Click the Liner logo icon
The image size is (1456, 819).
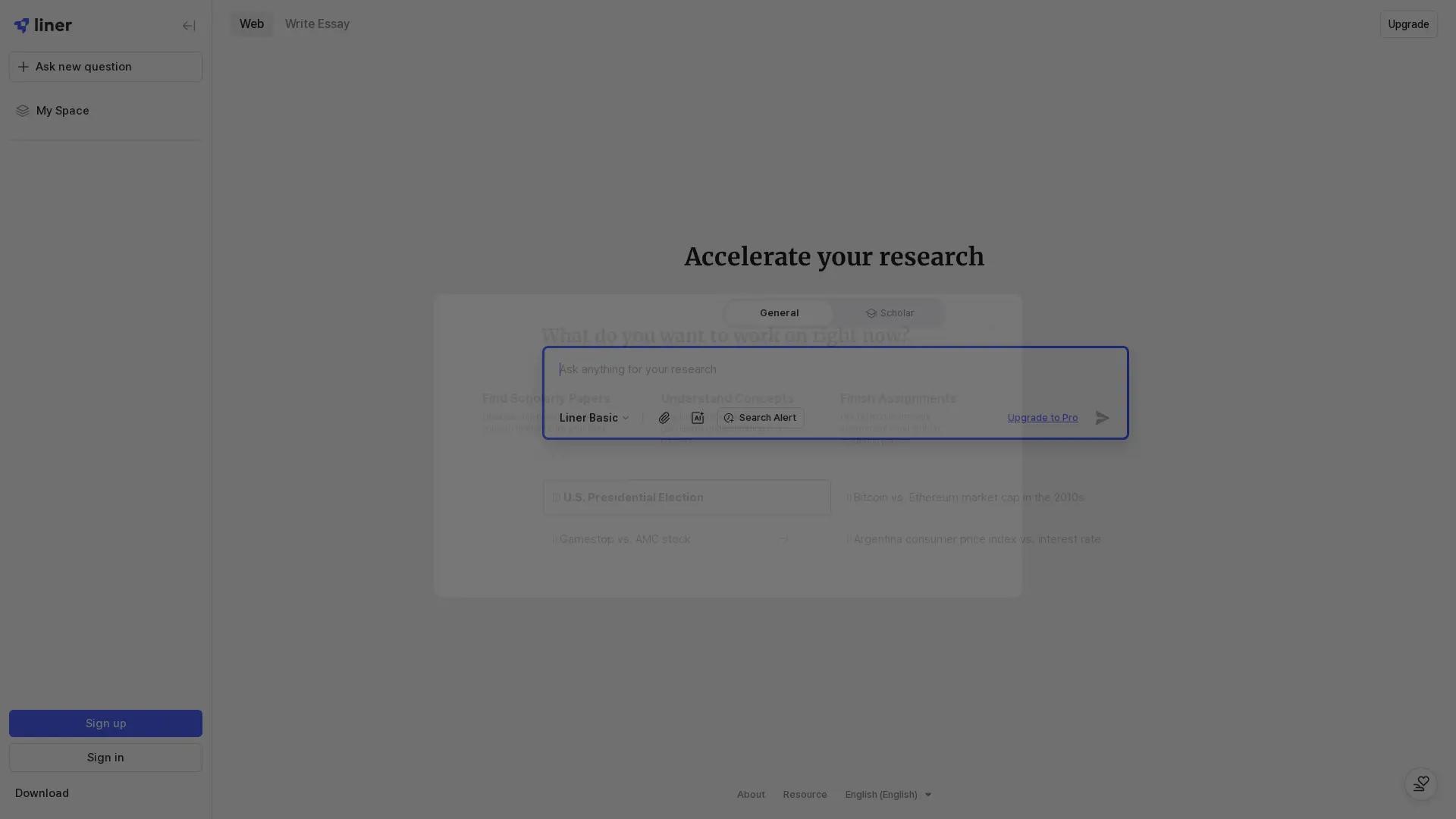click(x=20, y=25)
